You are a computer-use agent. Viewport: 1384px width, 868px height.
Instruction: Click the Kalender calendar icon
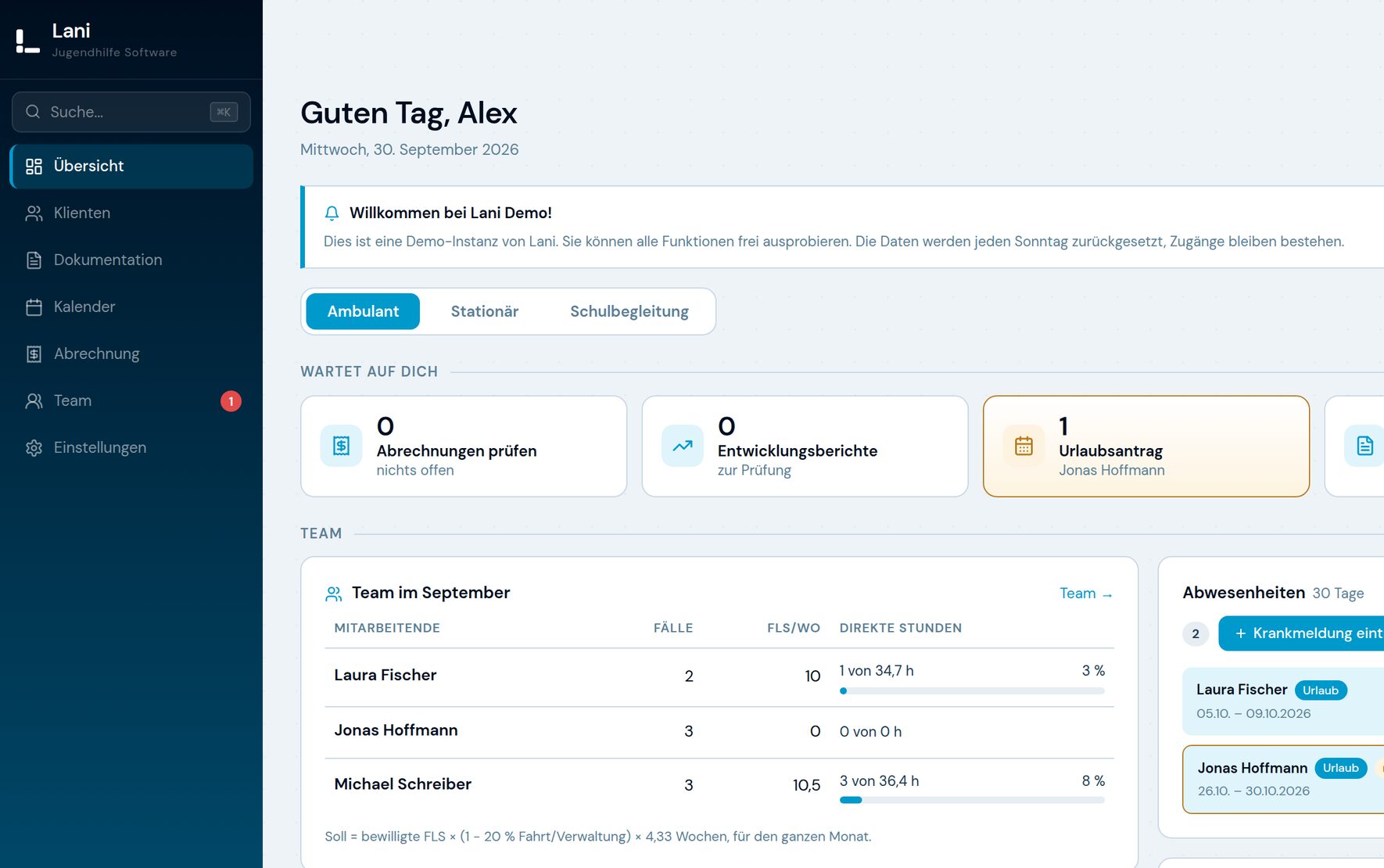click(34, 307)
